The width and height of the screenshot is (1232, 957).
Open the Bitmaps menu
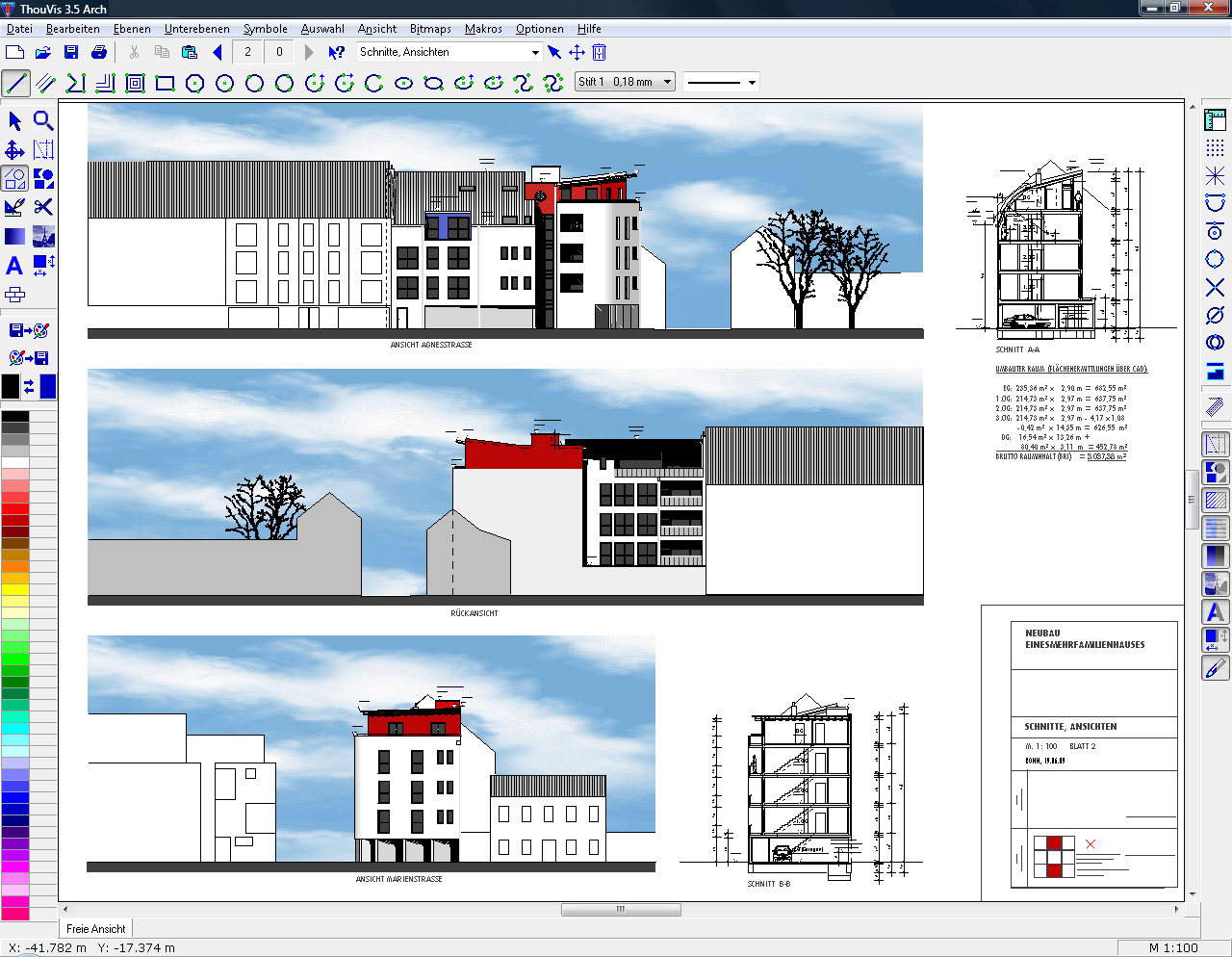pos(430,29)
